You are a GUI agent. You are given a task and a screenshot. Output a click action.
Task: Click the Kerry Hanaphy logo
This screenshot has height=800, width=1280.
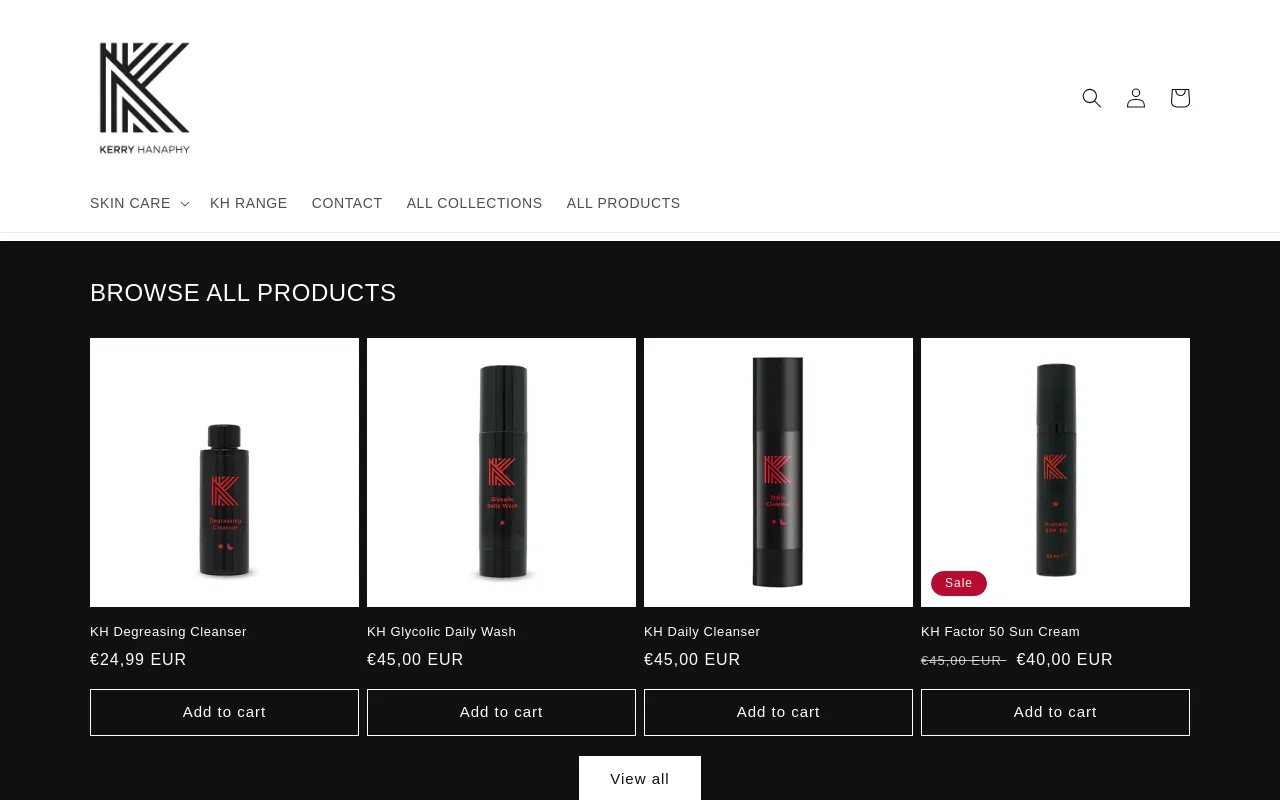pyautogui.click(x=145, y=98)
